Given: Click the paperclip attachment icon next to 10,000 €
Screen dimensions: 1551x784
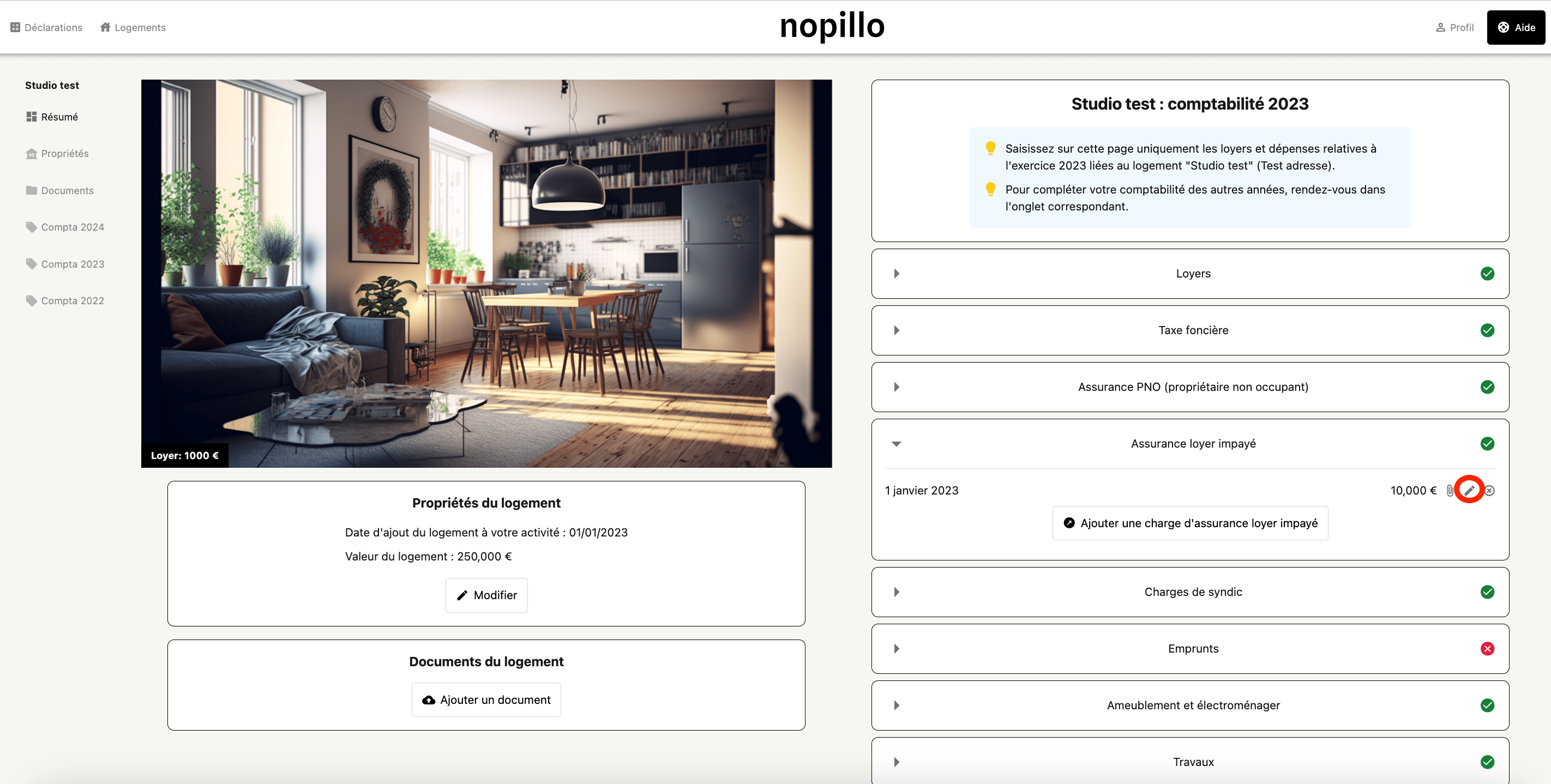Looking at the screenshot, I should pyautogui.click(x=1450, y=491).
